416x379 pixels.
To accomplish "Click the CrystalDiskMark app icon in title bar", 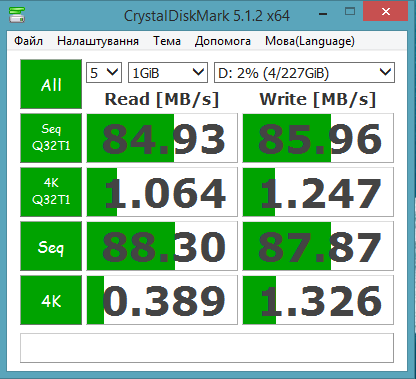I will tap(17, 14).
